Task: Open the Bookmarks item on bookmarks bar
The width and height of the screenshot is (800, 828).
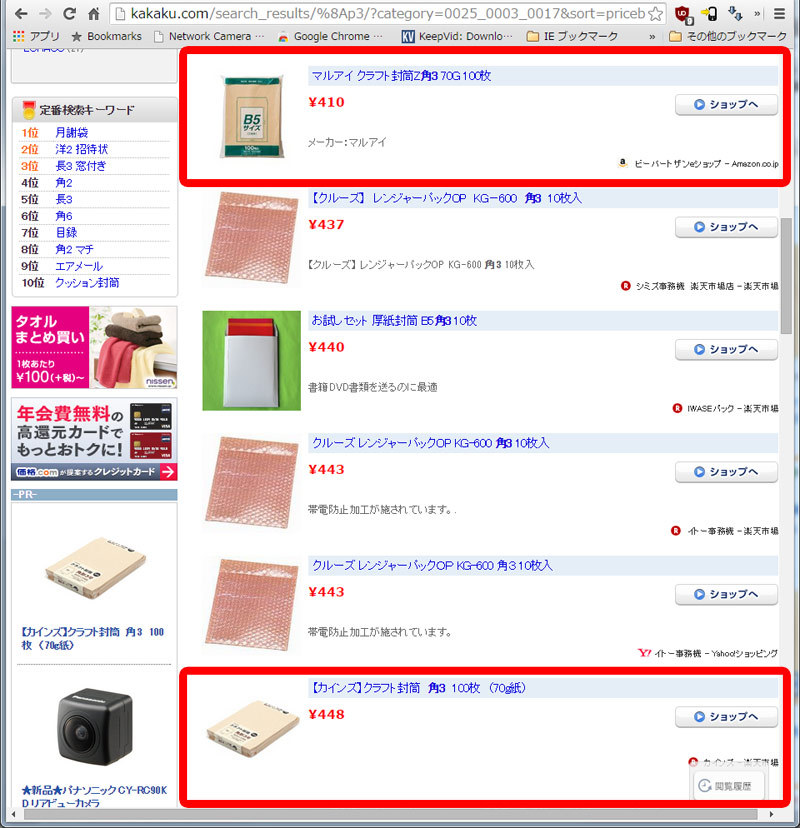Action: tap(107, 36)
